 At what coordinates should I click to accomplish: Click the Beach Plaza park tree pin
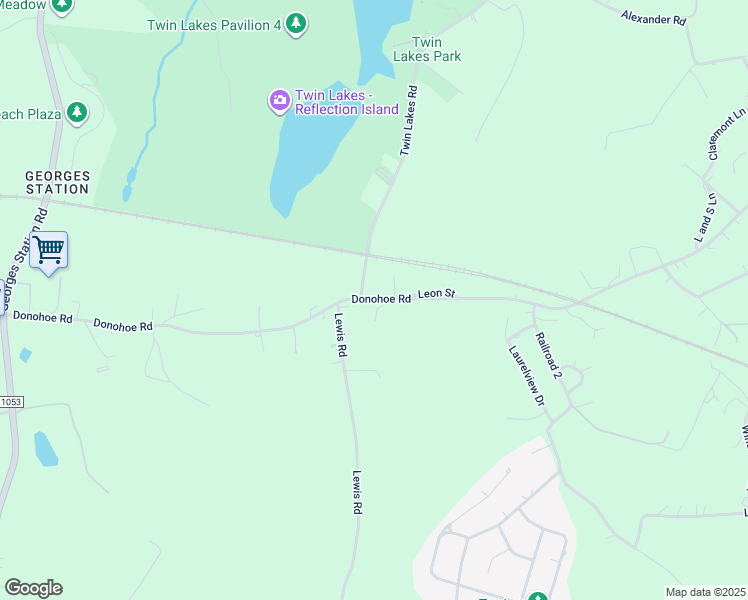(x=77, y=114)
